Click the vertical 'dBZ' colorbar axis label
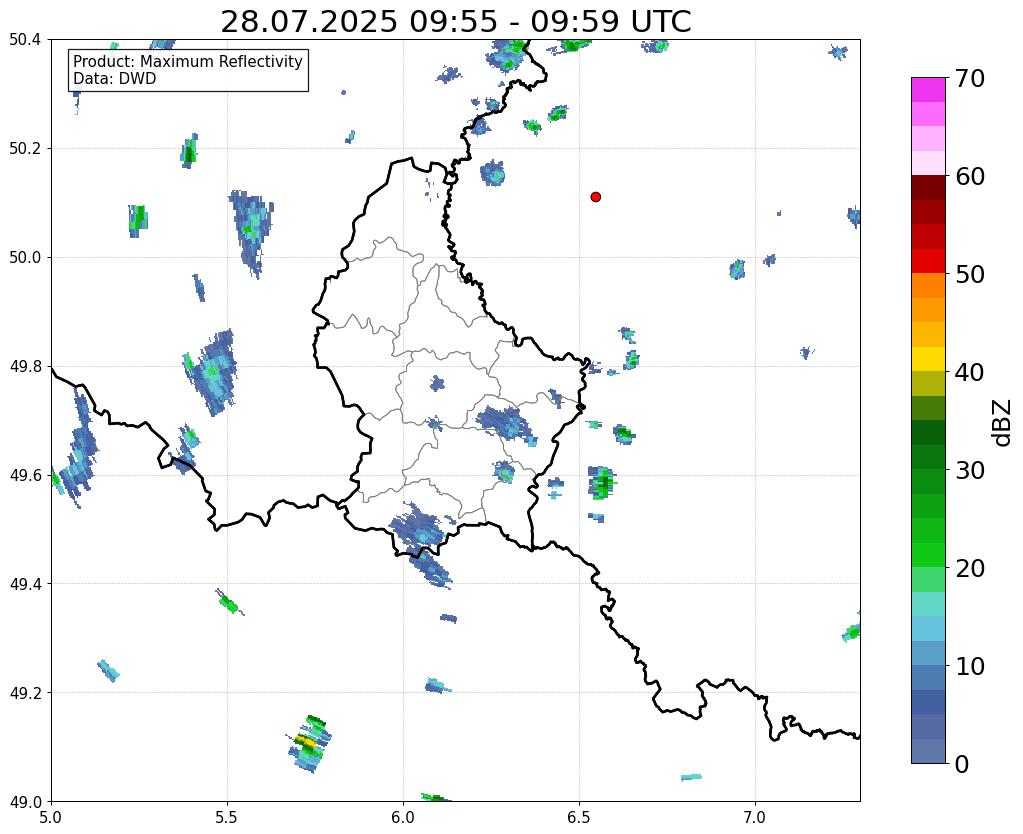1023x834 pixels. tap(1003, 423)
